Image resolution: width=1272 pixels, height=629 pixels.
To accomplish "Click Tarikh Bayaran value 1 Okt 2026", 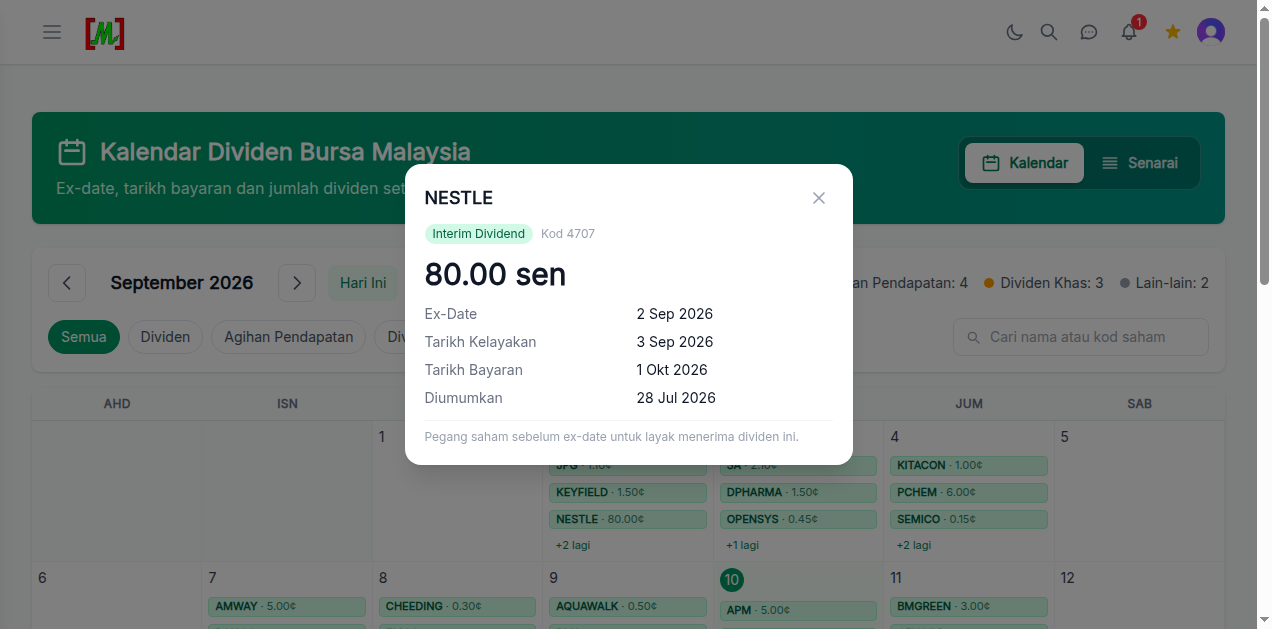I will click(x=672, y=370).
